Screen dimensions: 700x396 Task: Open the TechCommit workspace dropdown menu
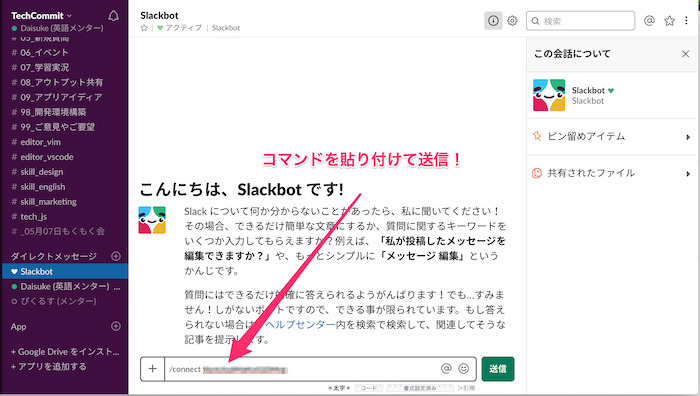[41, 16]
